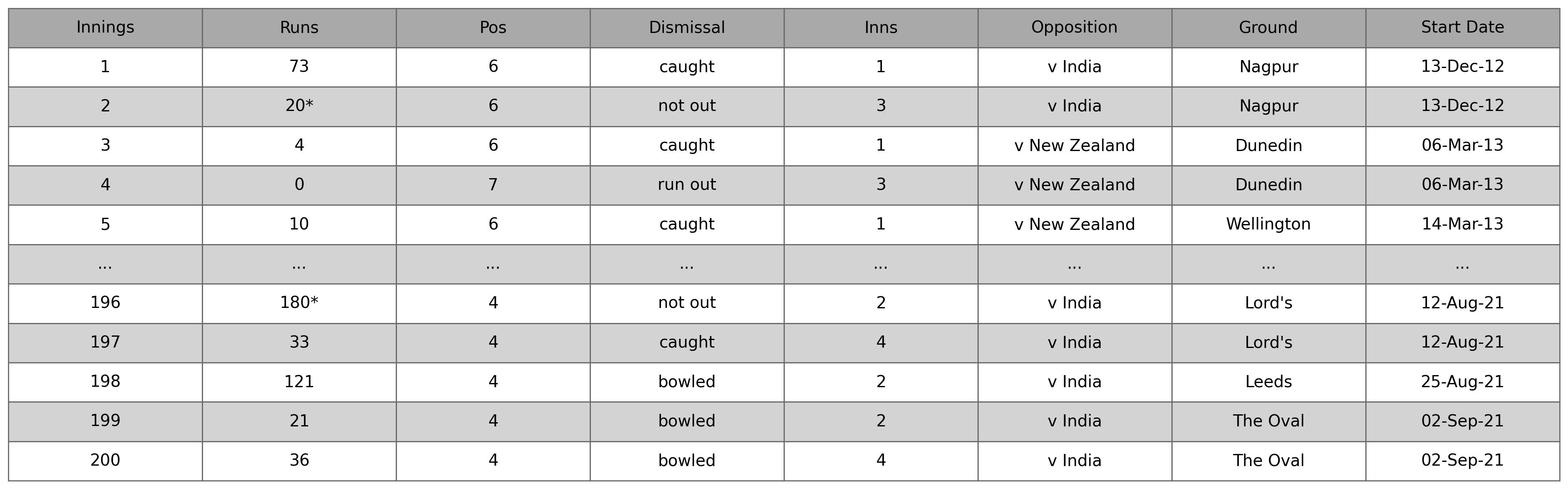
Task: Select the innings number 197 cell
Action: (x=106, y=342)
